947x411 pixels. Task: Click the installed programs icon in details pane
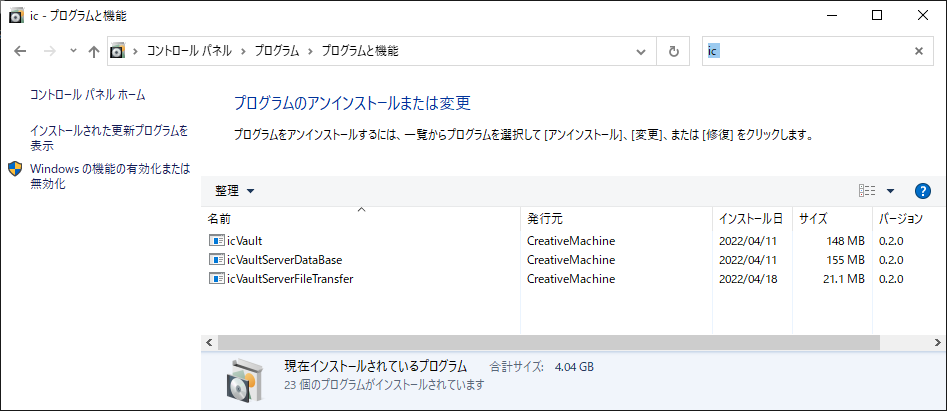tap(245, 380)
